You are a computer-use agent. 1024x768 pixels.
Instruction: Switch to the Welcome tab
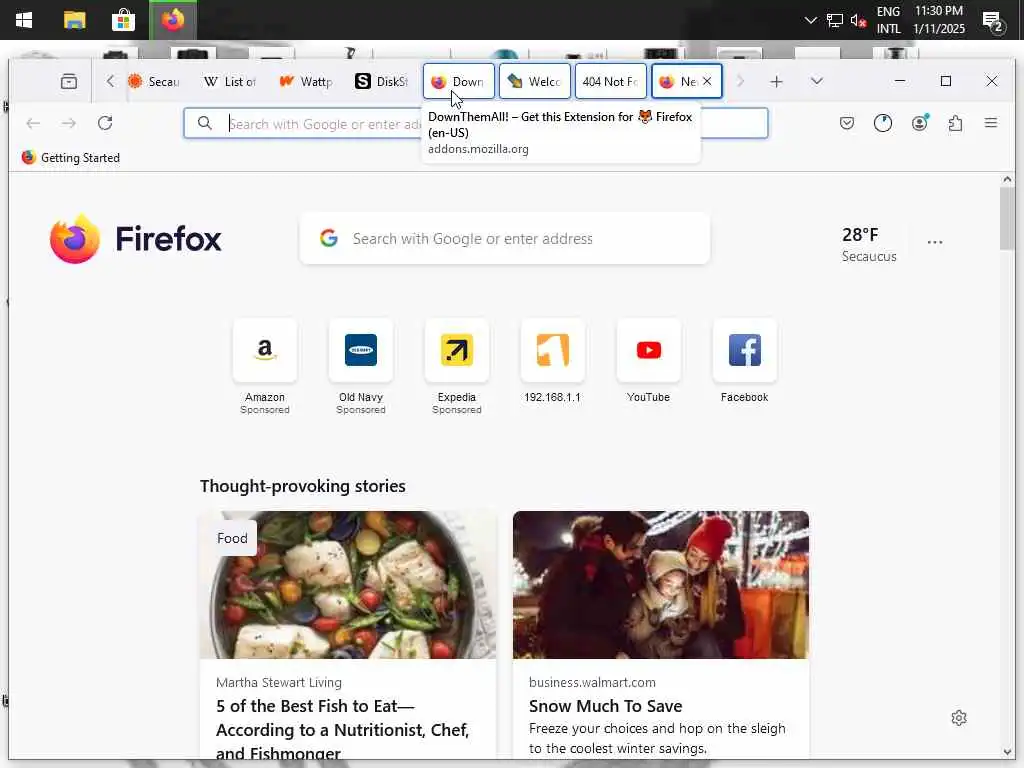(535, 82)
